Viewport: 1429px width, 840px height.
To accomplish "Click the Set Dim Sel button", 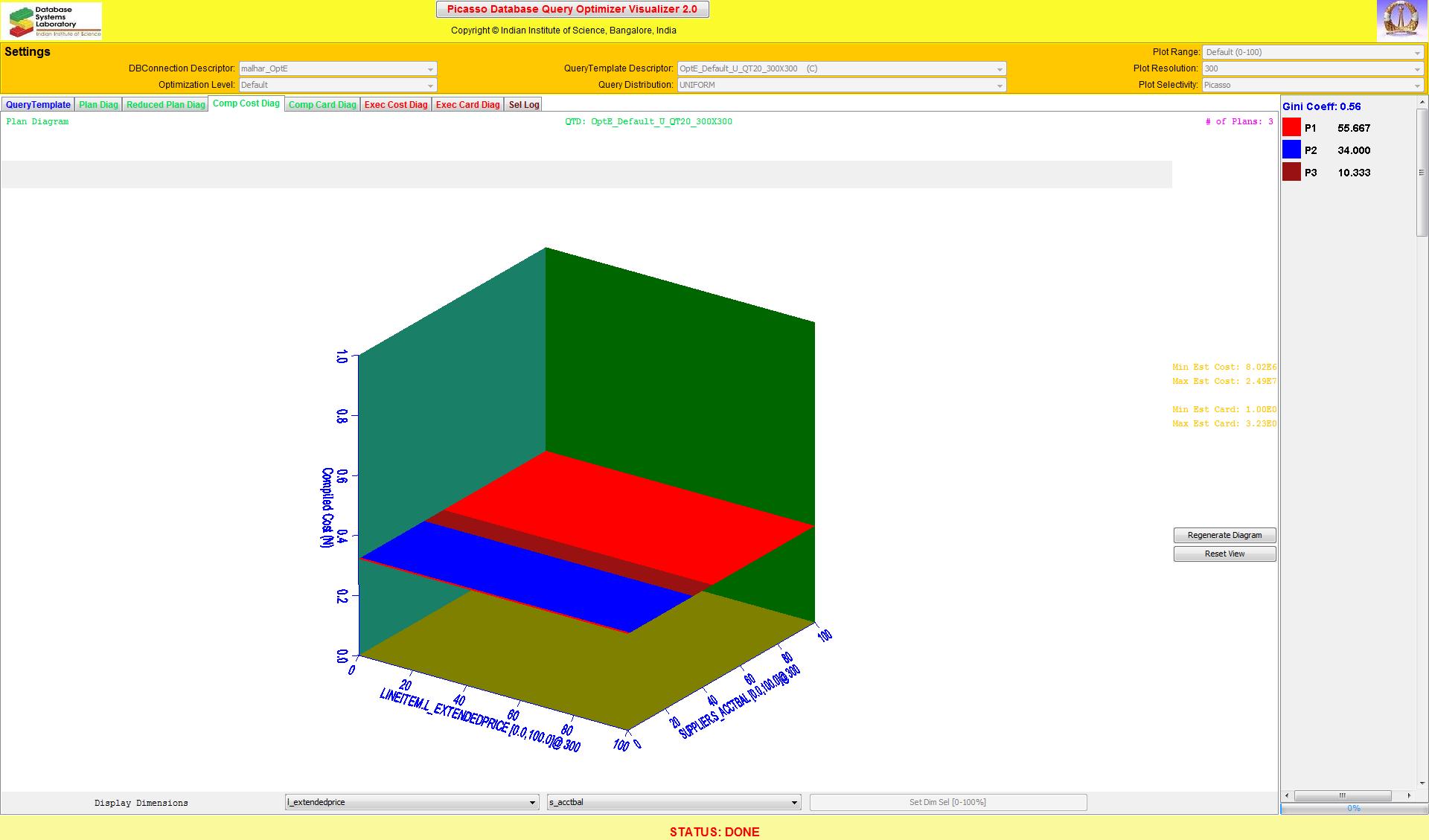I will 947,802.
